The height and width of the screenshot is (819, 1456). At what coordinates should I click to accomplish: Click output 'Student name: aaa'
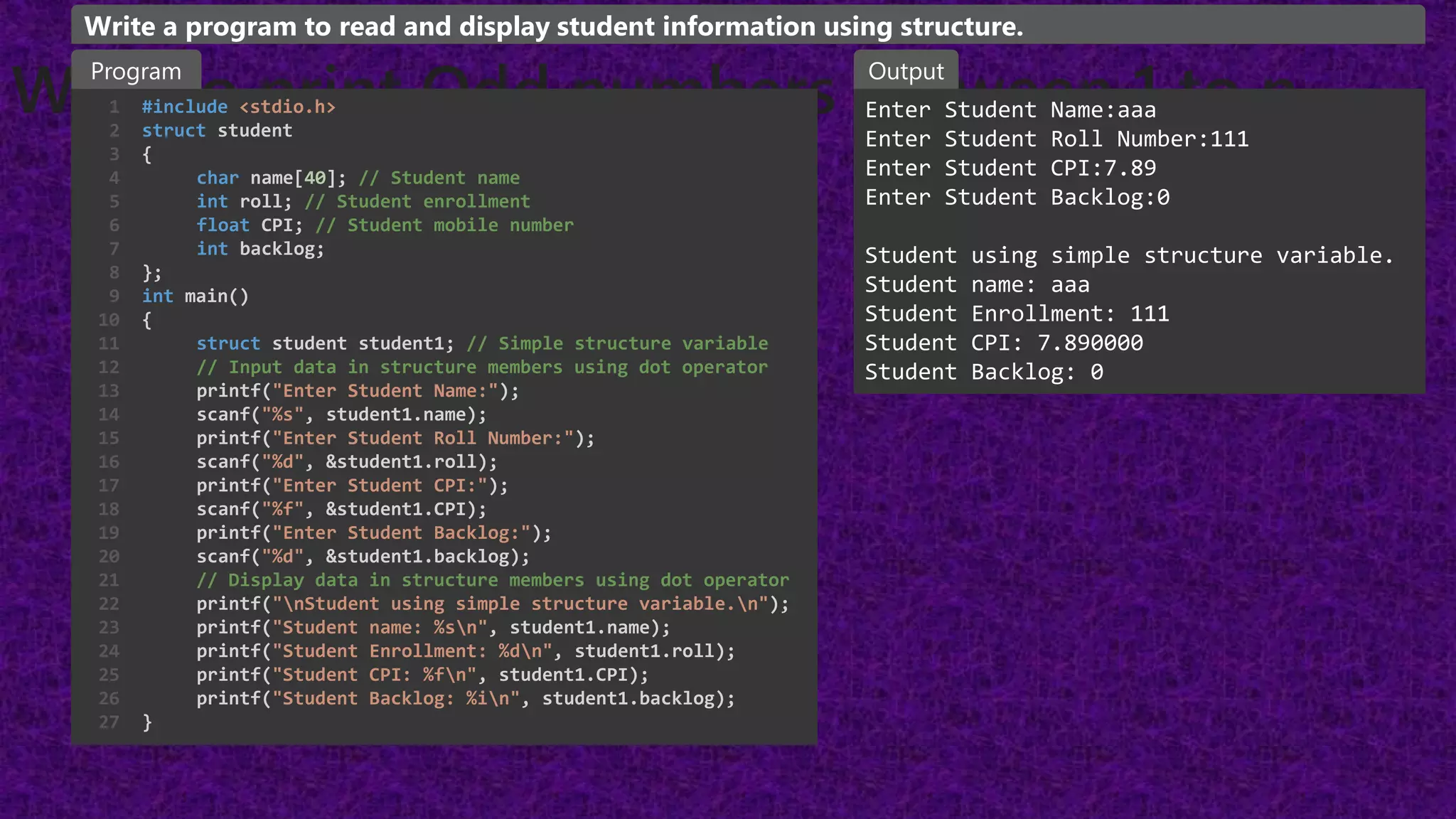(978, 285)
